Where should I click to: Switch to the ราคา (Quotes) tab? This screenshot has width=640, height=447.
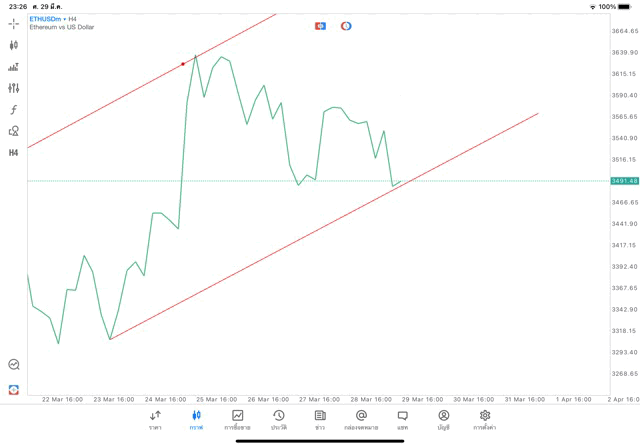[155, 420]
